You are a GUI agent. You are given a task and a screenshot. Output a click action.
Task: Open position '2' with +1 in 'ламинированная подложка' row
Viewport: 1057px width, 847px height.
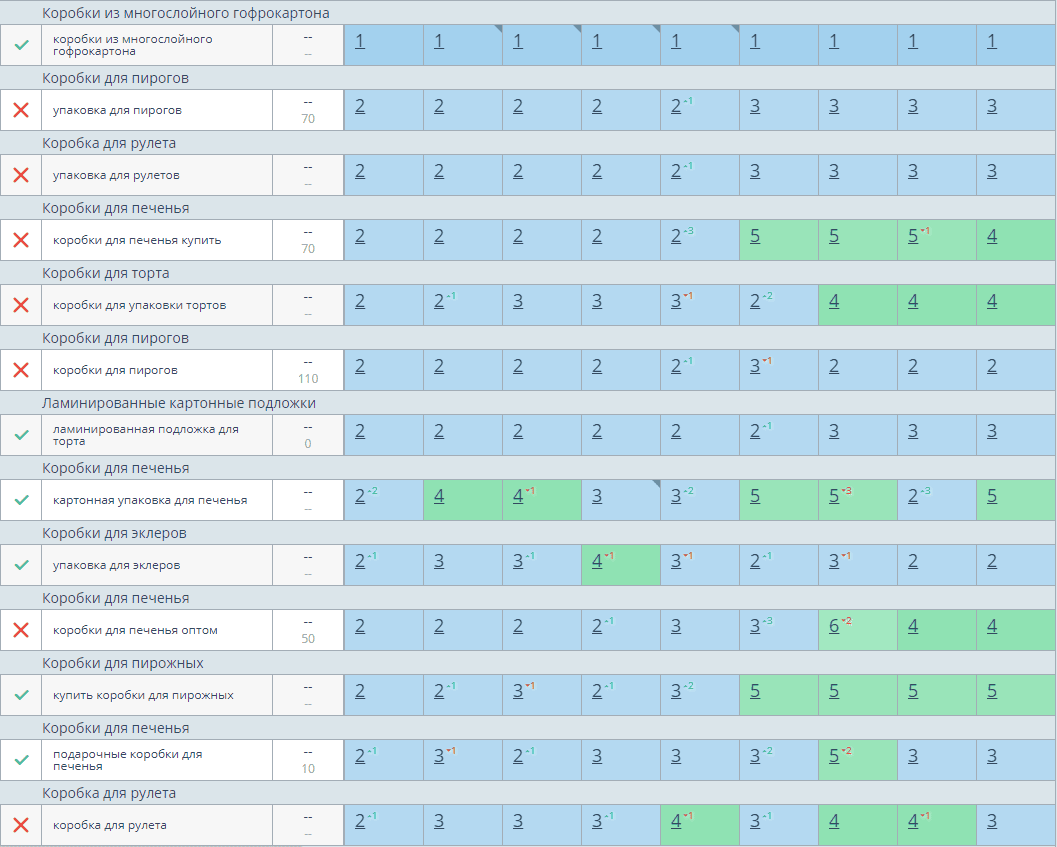click(755, 431)
